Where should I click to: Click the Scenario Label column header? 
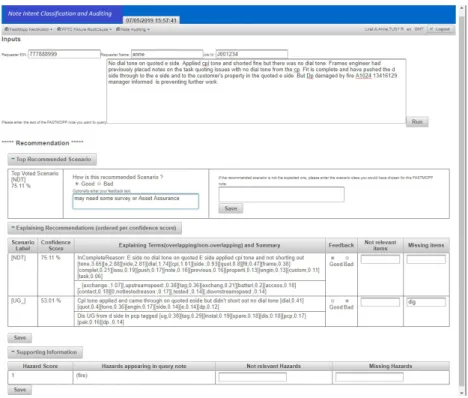click(23, 245)
